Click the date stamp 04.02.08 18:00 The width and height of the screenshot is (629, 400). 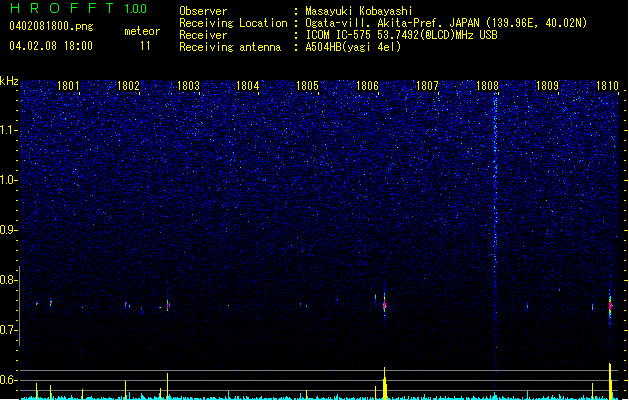point(51,46)
